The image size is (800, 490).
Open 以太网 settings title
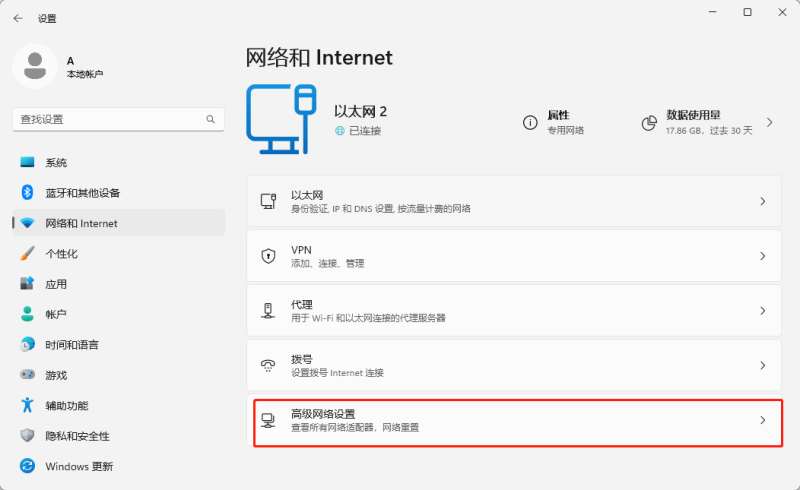307,195
